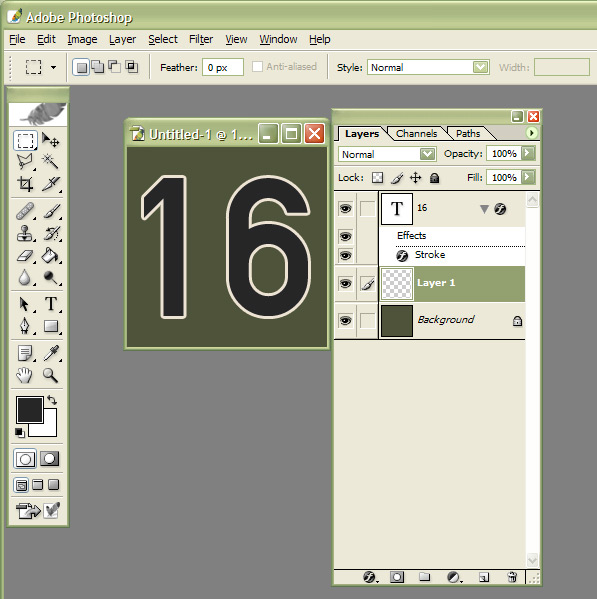Image resolution: width=597 pixels, height=599 pixels.
Task: Click the delete layer trash icon
Action: point(512,577)
